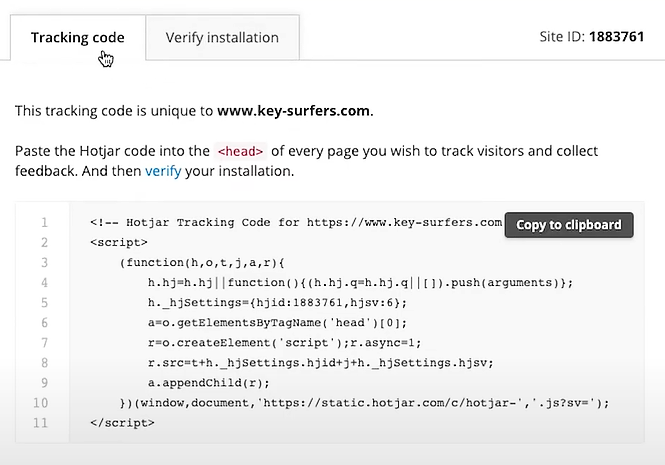Follow the blue verify link

163,171
